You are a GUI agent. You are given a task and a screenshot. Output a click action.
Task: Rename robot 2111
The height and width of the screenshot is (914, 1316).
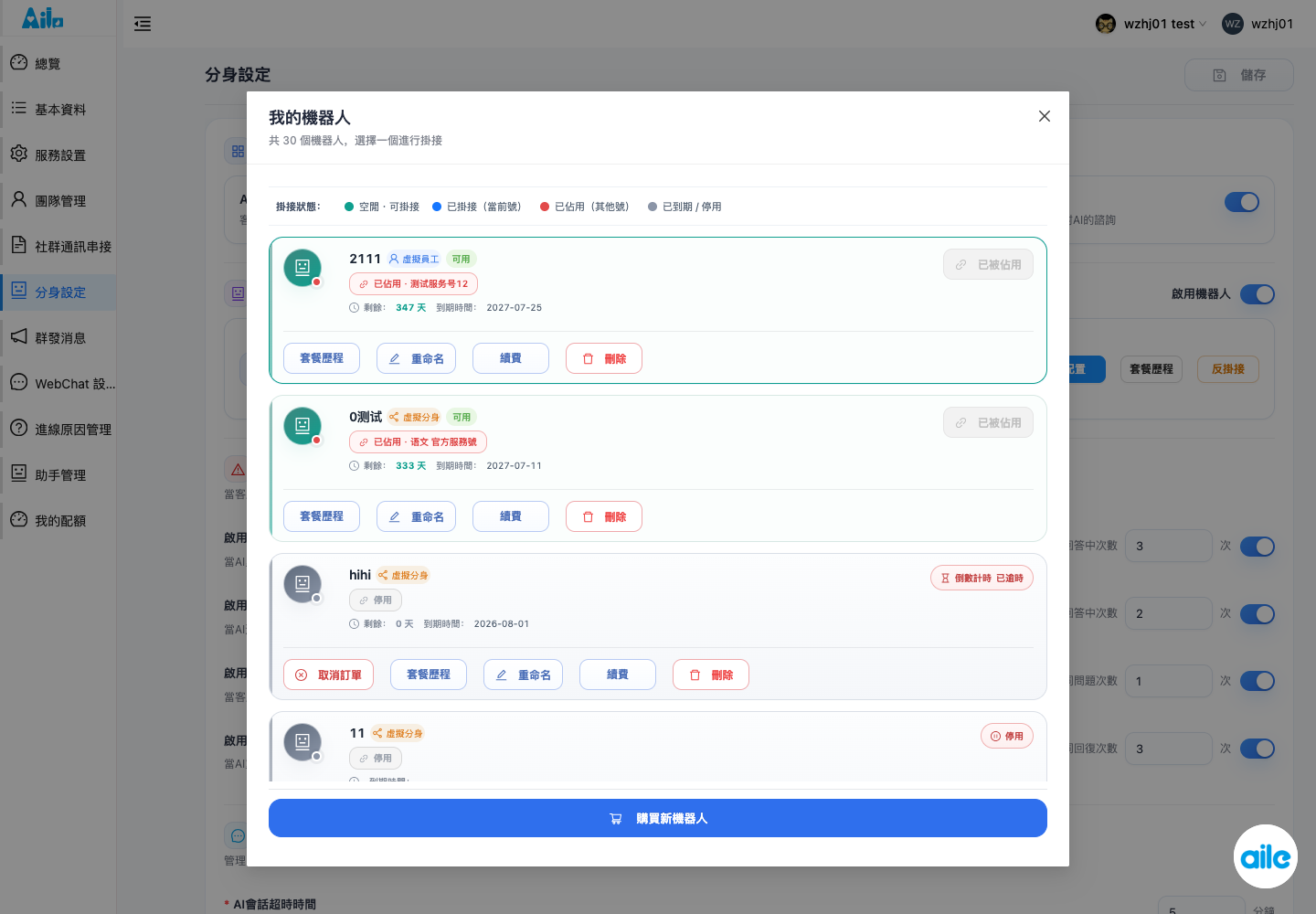pos(416,358)
